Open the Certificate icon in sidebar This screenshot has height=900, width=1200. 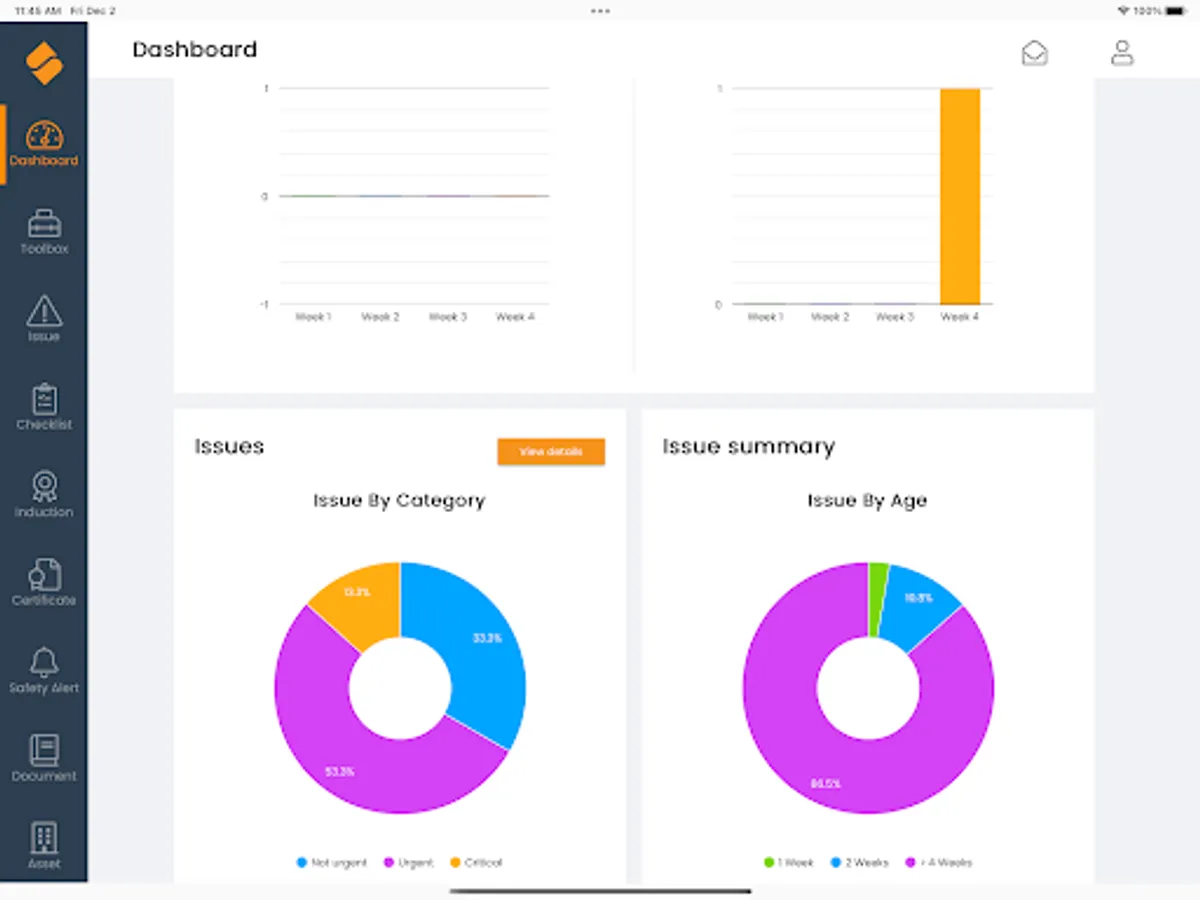[x=44, y=575]
